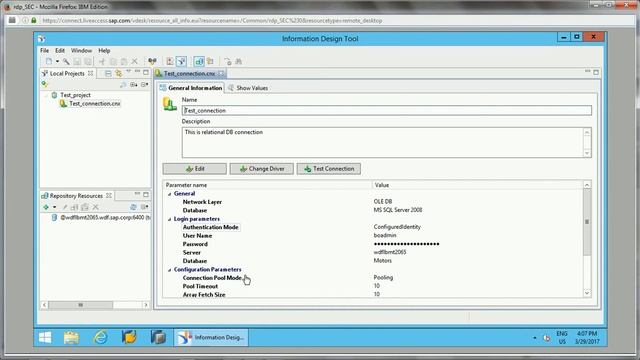Click the Repository Resources horizontal scrollbar thumb

coord(81,305)
